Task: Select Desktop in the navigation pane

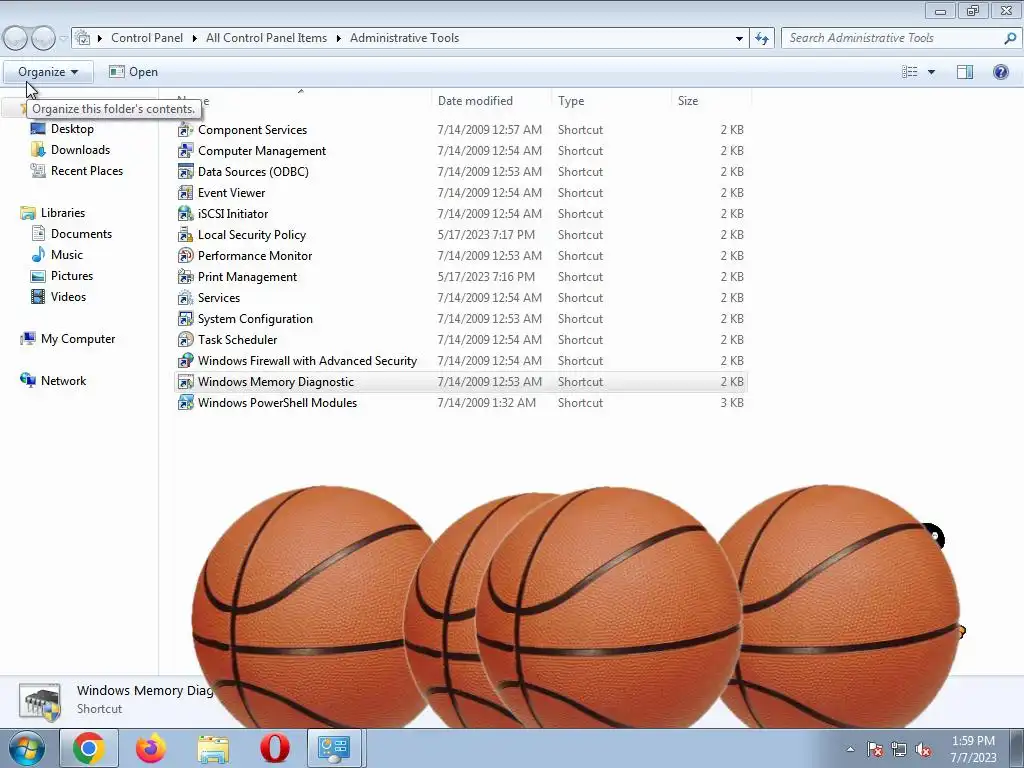Action: tap(72, 129)
